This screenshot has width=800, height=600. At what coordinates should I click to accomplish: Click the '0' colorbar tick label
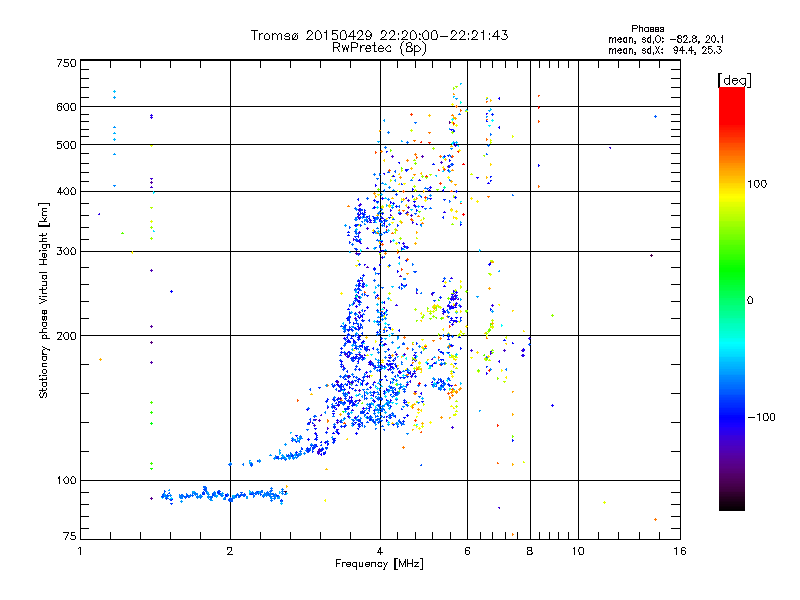pyautogui.click(x=750, y=301)
